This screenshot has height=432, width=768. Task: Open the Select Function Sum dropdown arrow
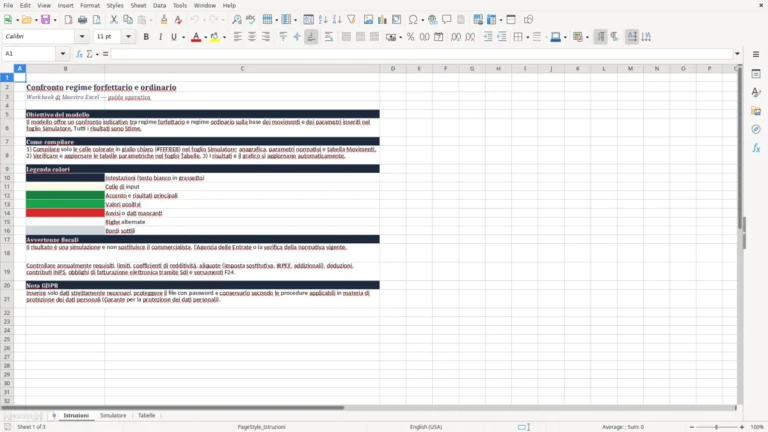97,54
